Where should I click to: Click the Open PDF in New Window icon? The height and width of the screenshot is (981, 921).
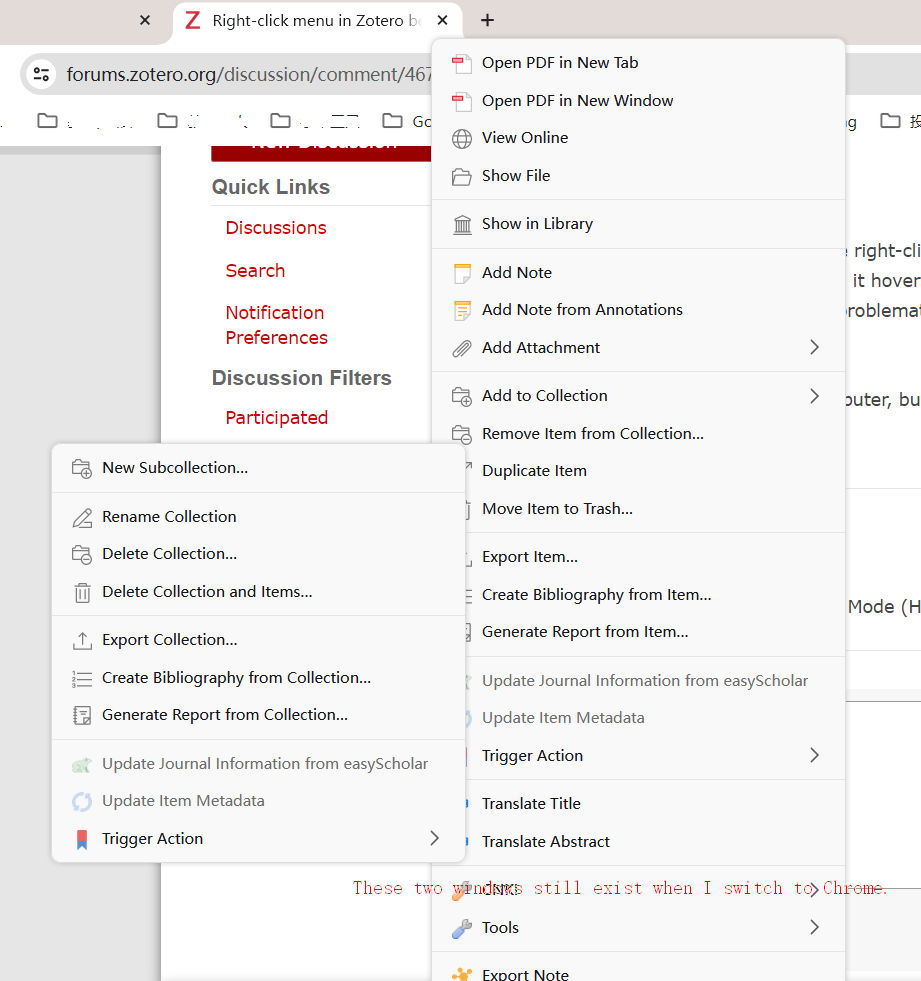462,101
